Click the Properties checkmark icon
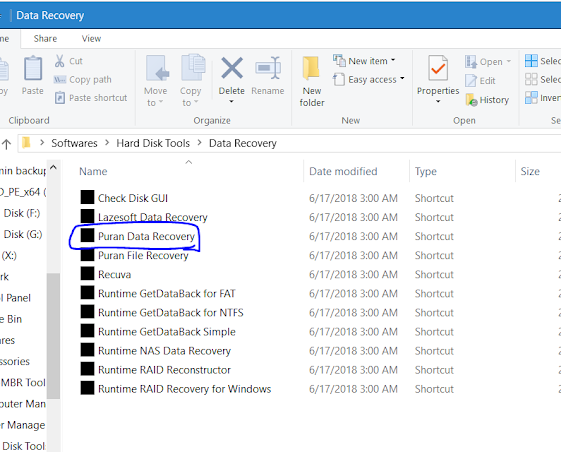This screenshot has width=561, height=452. click(438, 68)
